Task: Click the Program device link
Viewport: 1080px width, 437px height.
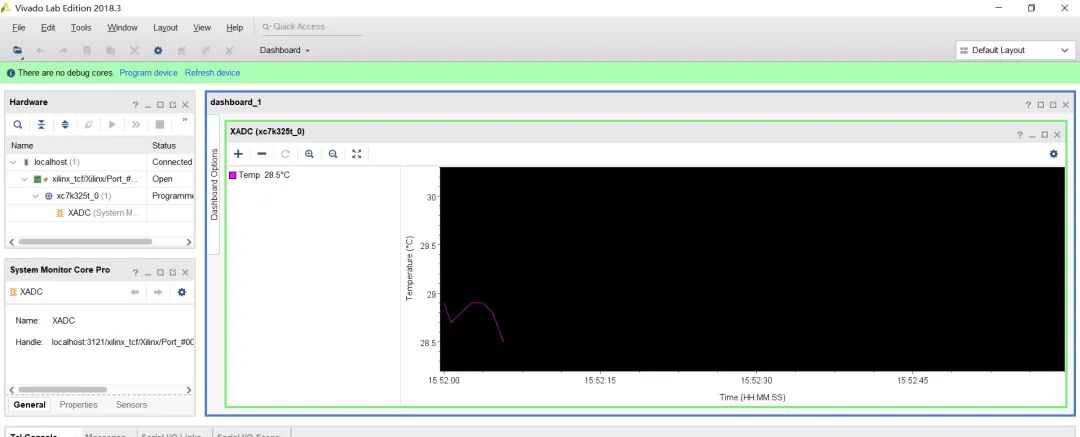Action: coord(148,73)
